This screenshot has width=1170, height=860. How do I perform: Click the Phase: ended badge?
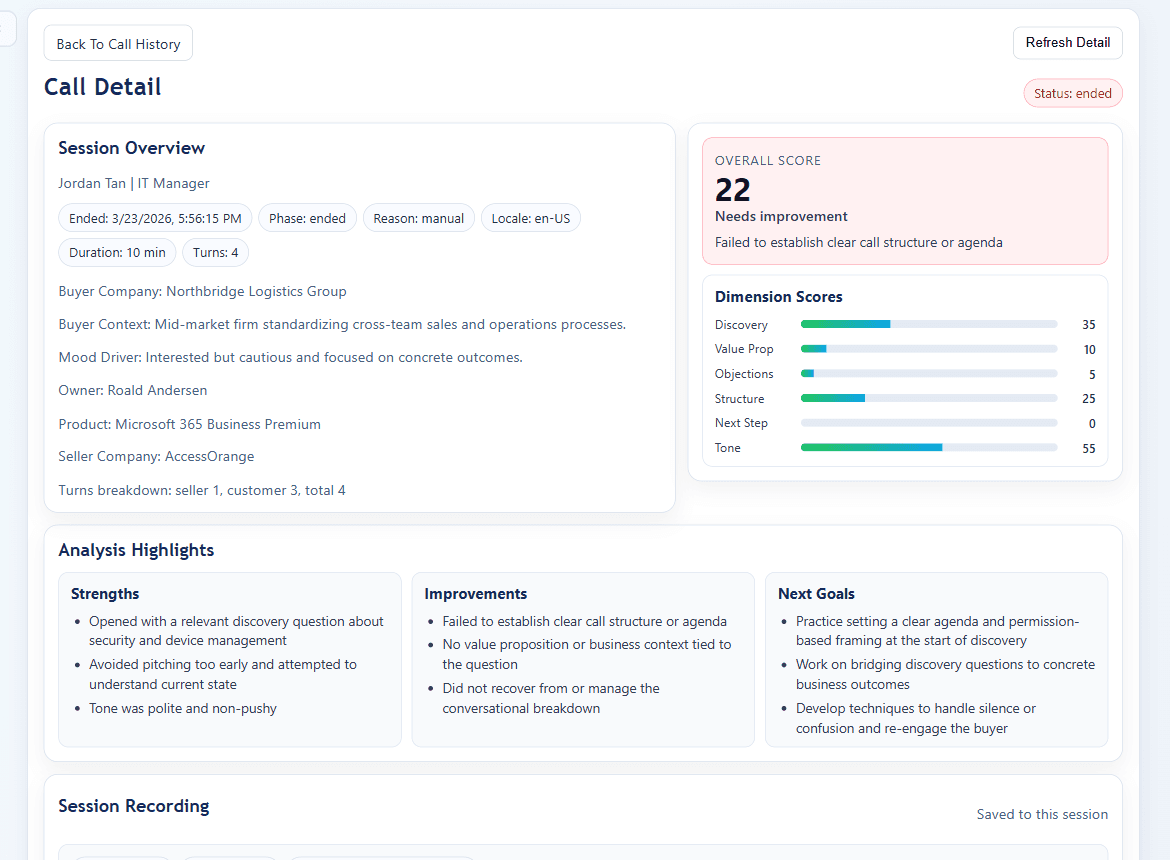tap(307, 217)
